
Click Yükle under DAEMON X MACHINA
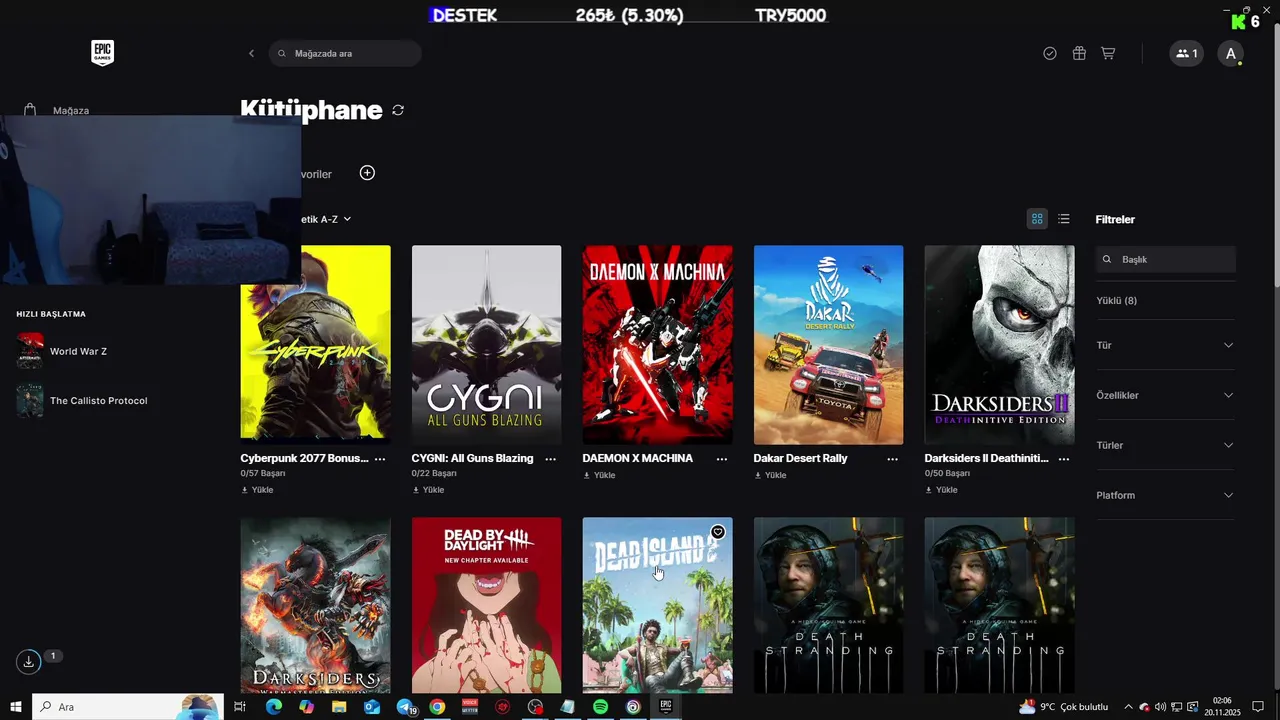599,475
